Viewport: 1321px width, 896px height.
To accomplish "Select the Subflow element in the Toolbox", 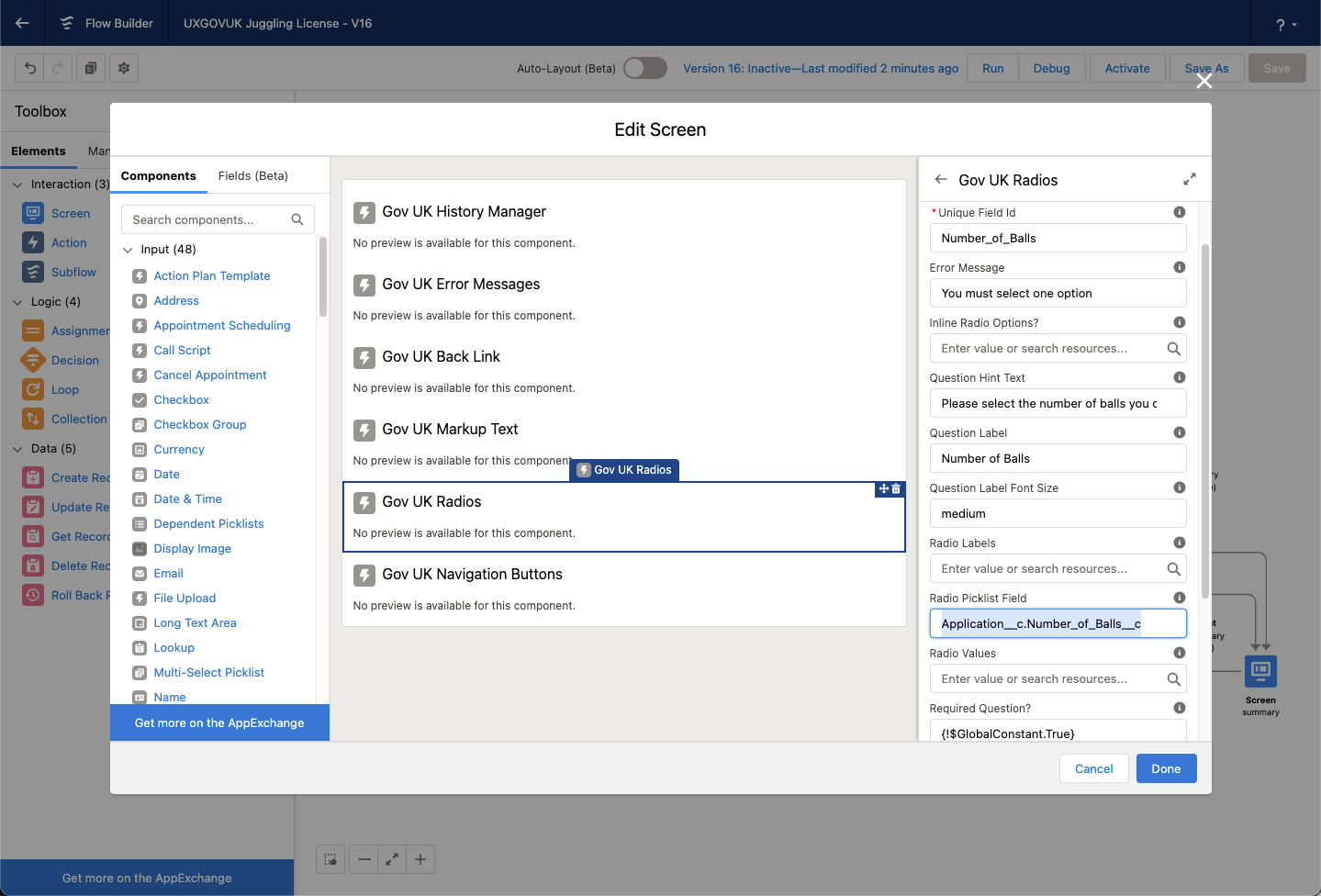I will [72, 272].
